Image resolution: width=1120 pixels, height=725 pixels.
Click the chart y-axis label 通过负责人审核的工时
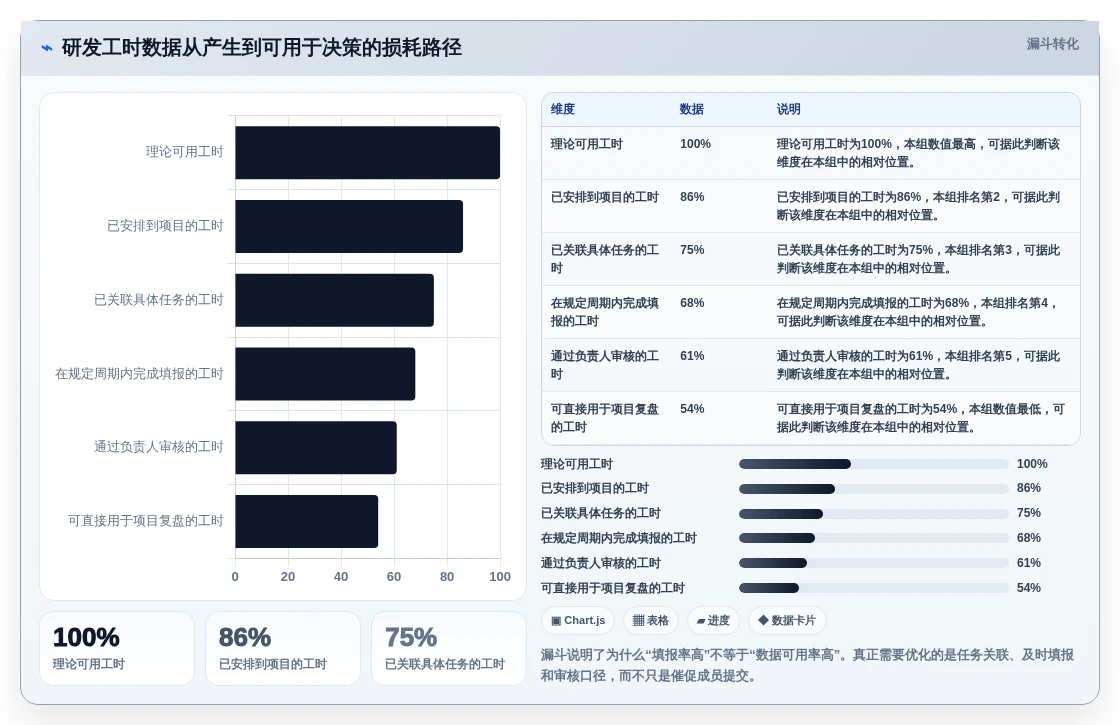pos(159,447)
